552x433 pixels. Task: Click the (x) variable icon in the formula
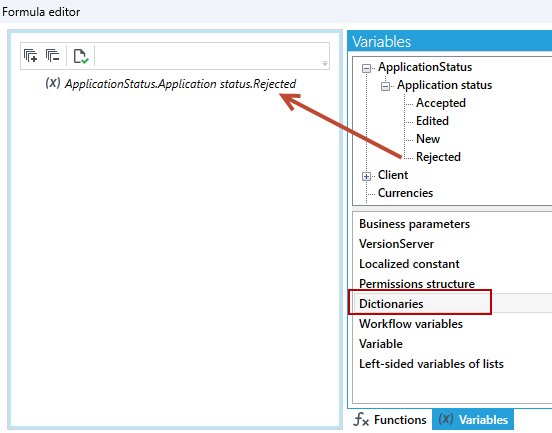[53, 83]
